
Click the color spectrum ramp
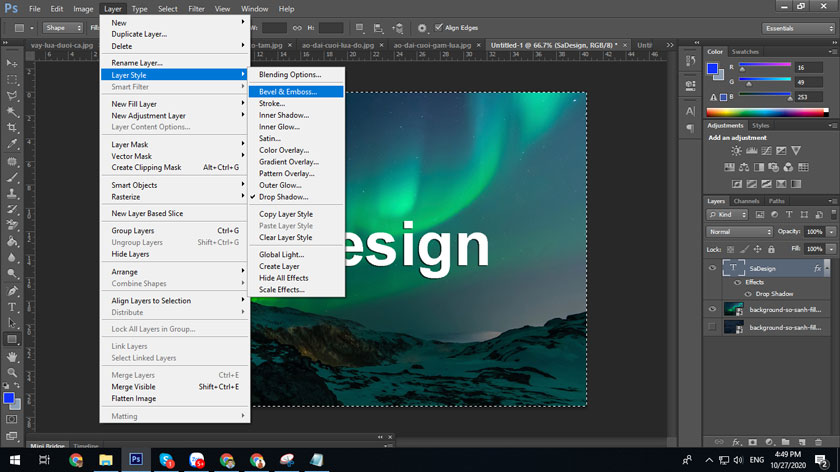pyautogui.click(x=767, y=112)
